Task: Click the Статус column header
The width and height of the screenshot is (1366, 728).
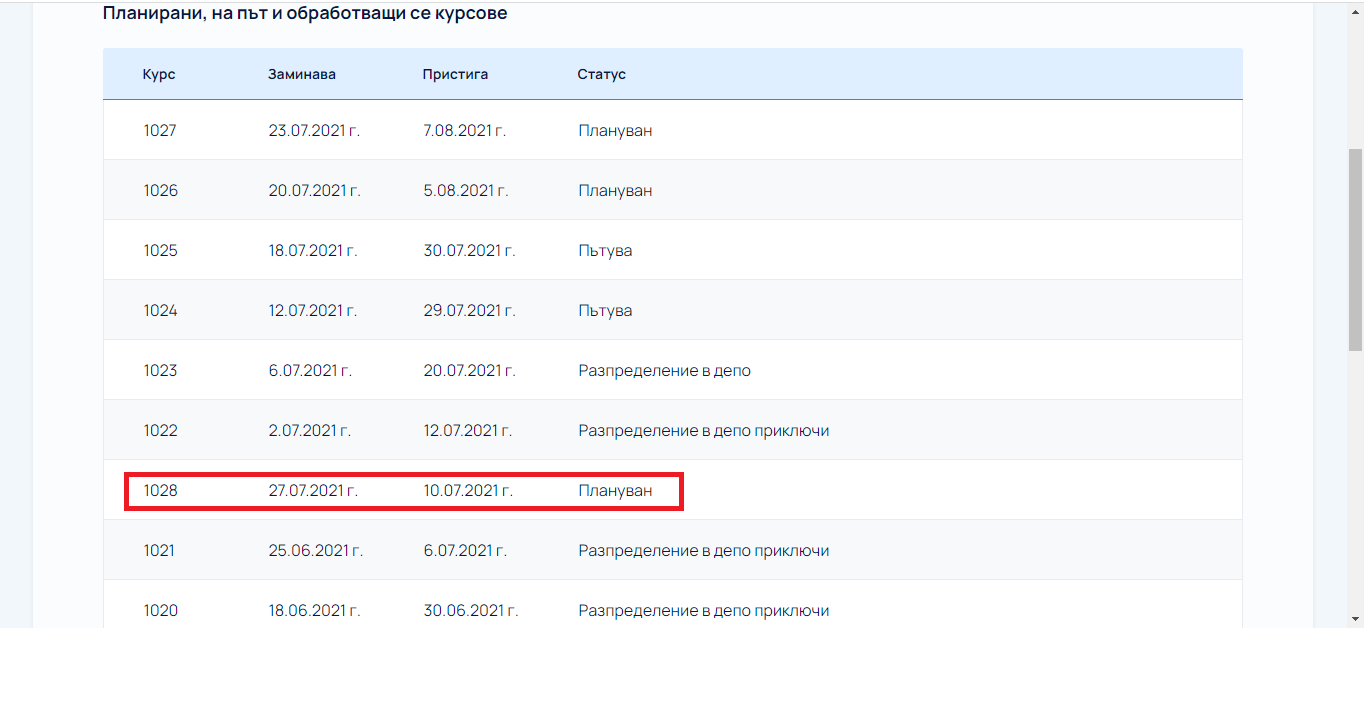Action: coord(601,74)
